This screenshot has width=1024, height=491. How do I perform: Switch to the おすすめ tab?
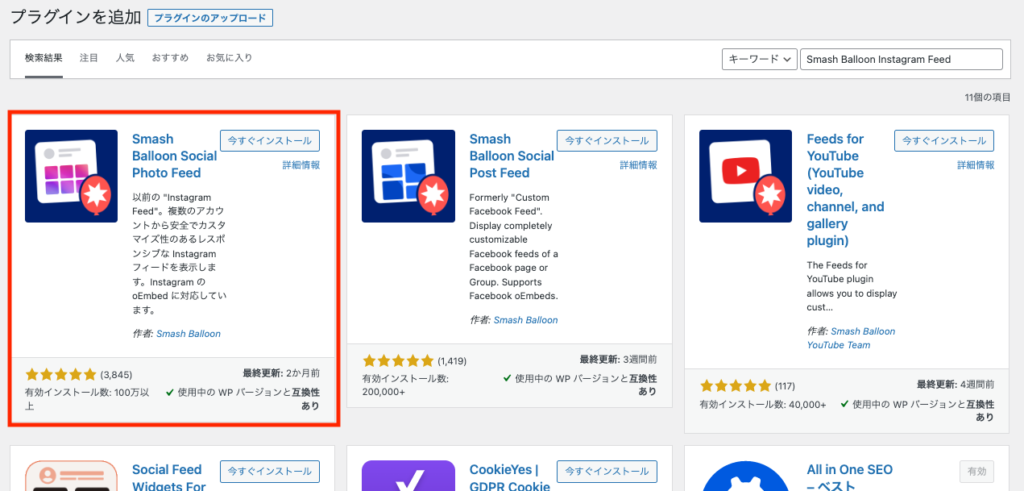pyautogui.click(x=170, y=58)
